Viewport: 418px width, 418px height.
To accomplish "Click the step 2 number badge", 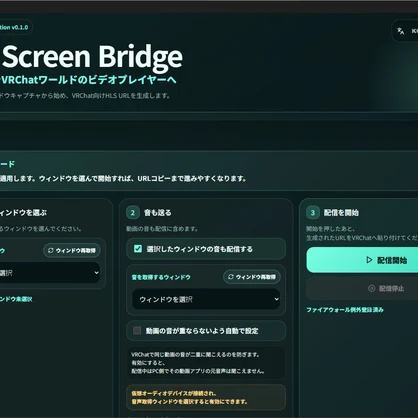I will click(133, 213).
